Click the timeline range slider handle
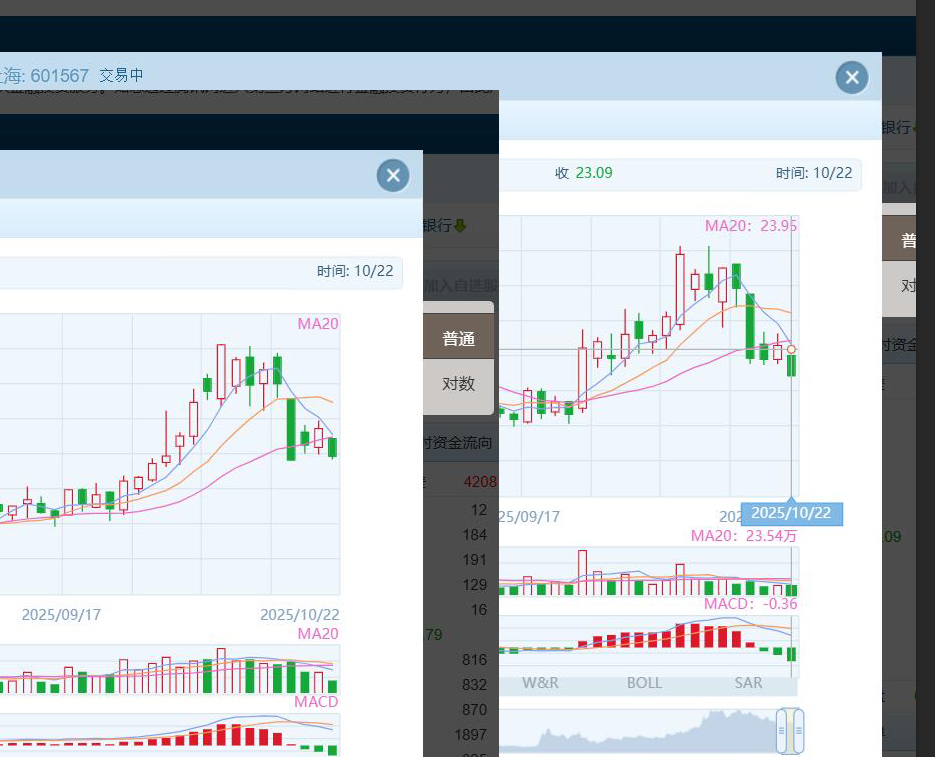This screenshot has height=757, width=935. [790, 731]
